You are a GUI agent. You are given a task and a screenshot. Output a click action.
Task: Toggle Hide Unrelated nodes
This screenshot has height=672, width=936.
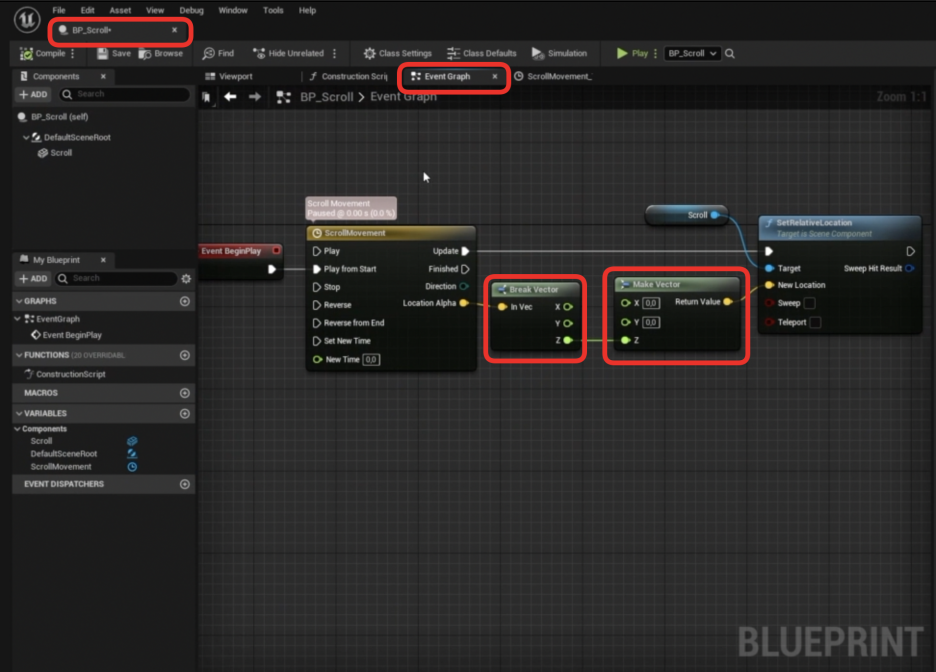(x=288, y=54)
